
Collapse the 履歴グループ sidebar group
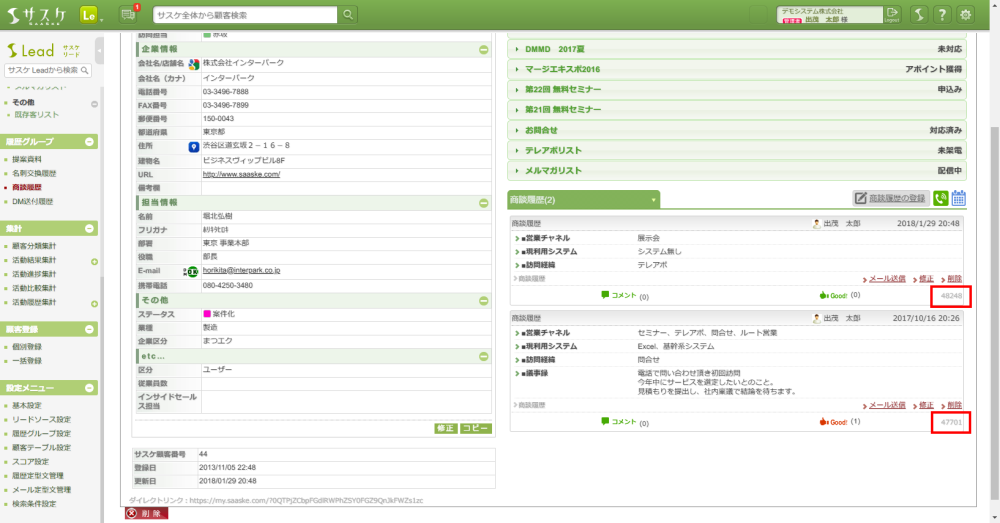tap(90, 142)
